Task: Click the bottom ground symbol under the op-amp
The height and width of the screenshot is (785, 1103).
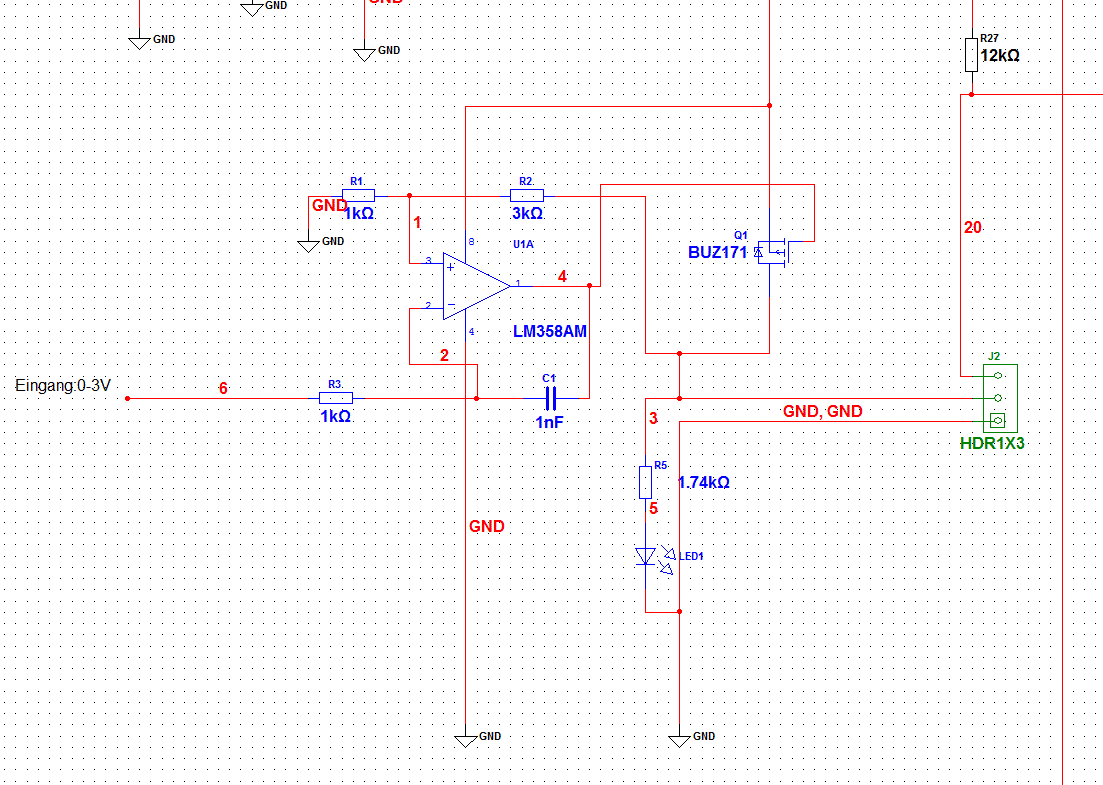Action: point(466,741)
